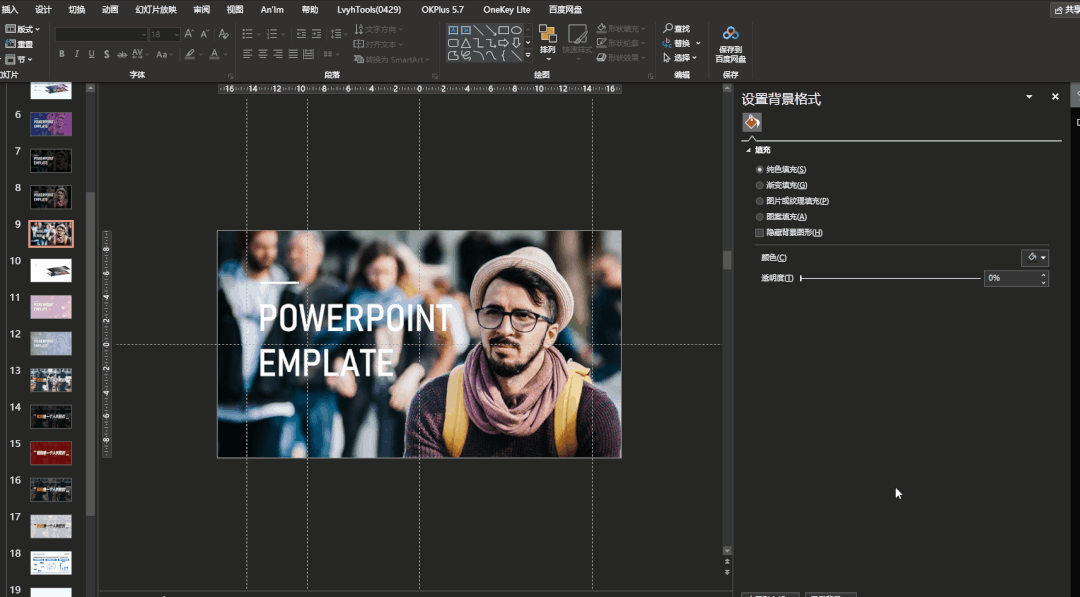Align text right
Screen dimensions: 1080x597
pos(278,54)
